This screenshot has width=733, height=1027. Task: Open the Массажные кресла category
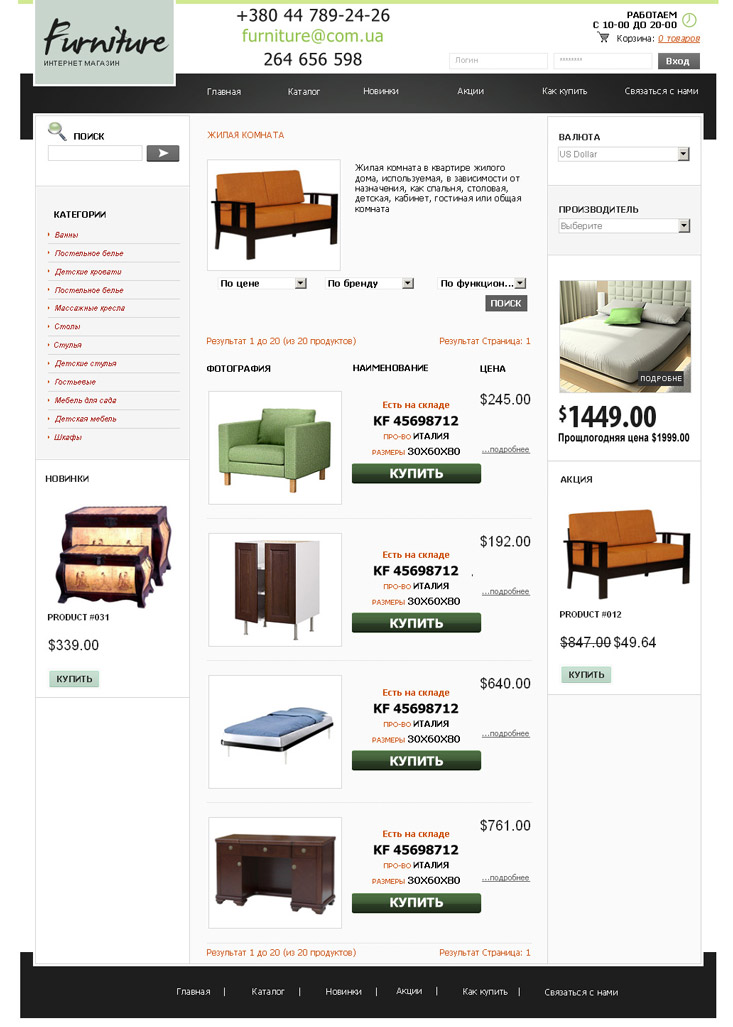90,308
